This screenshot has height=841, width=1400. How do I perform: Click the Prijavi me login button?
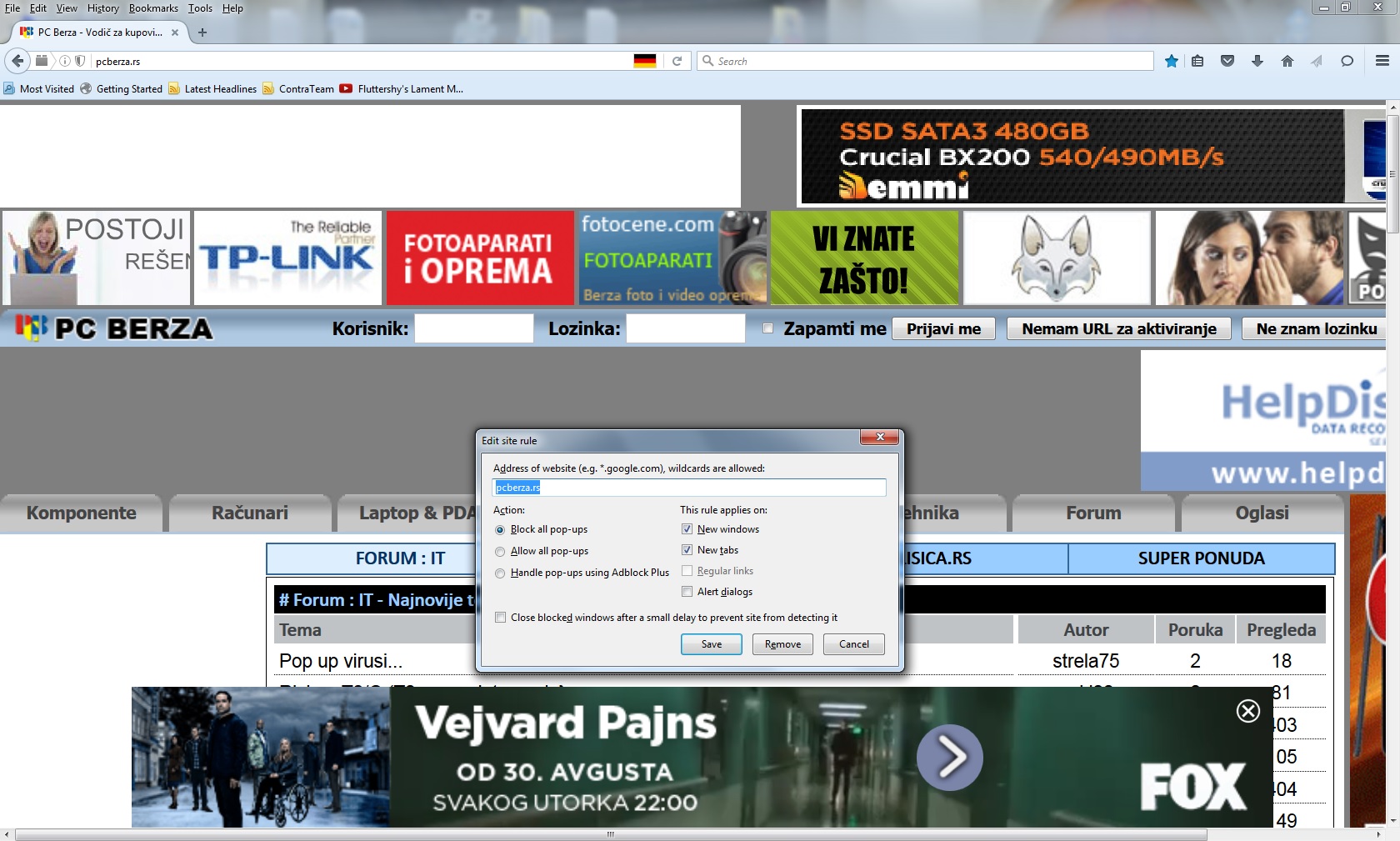point(944,328)
